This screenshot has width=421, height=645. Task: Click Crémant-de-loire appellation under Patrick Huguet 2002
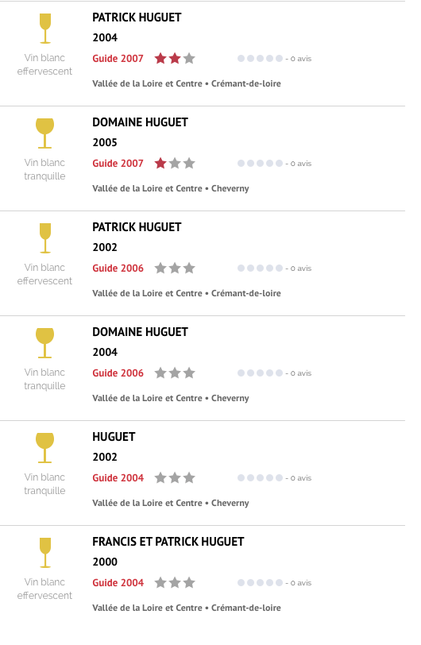(x=246, y=293)
